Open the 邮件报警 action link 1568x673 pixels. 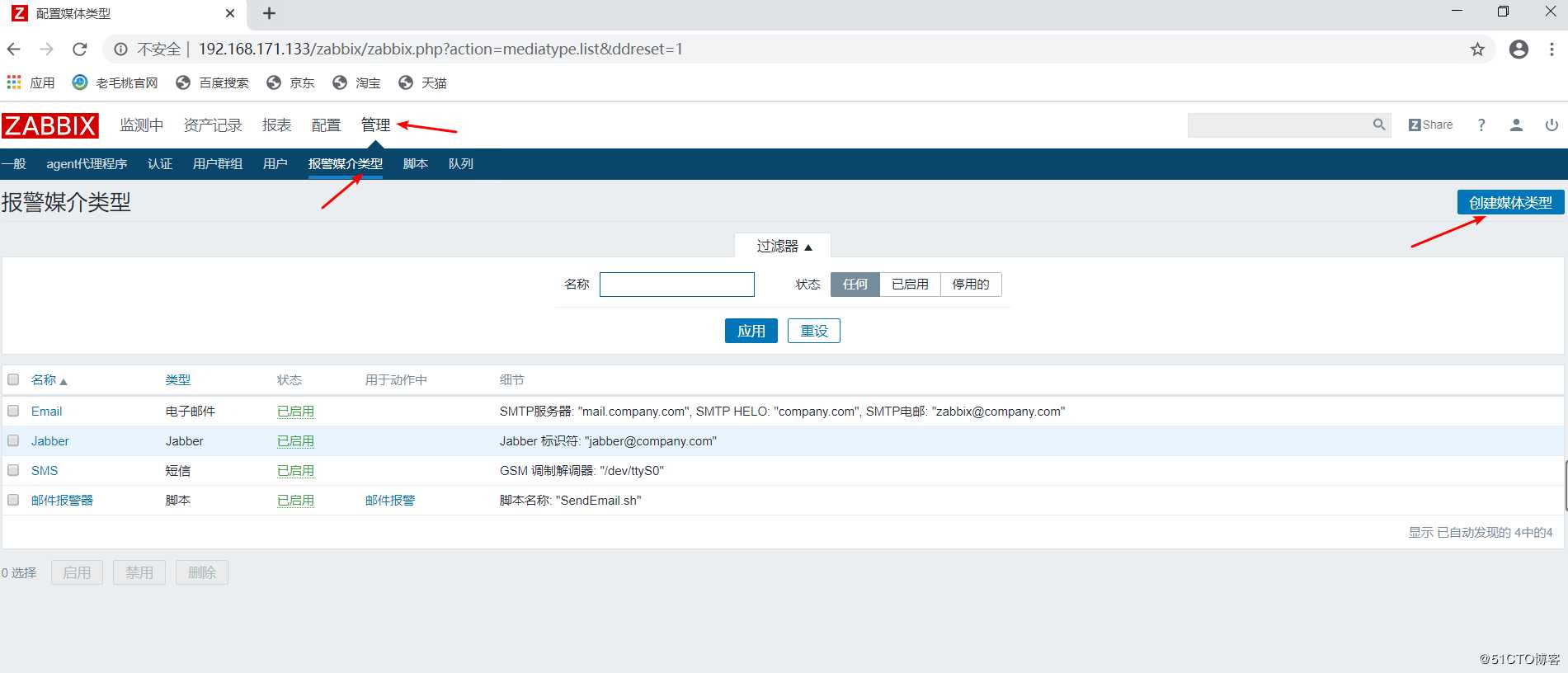pos(390,501)
